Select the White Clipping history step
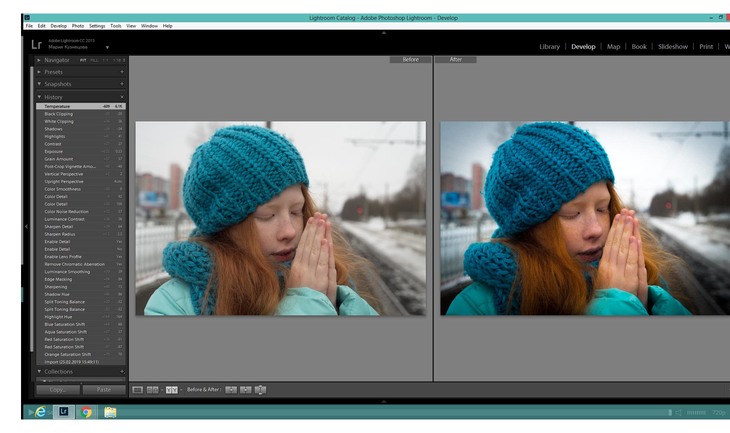The height and width of the screenshot is (433, 730). (x=81, y=121)
